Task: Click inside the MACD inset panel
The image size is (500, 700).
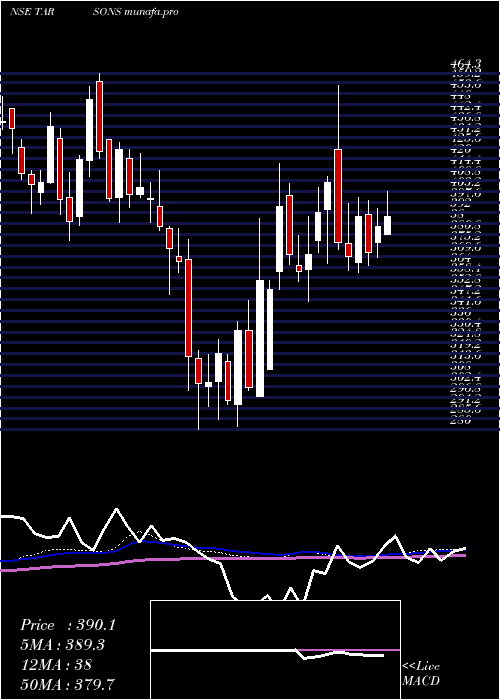Action: point(275,650)
